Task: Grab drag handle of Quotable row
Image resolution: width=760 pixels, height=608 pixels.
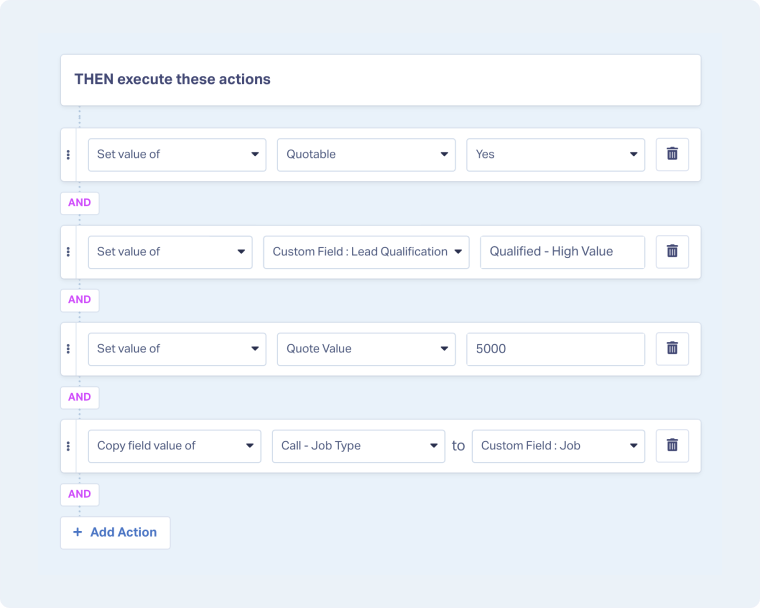Action: pos(68,154)
